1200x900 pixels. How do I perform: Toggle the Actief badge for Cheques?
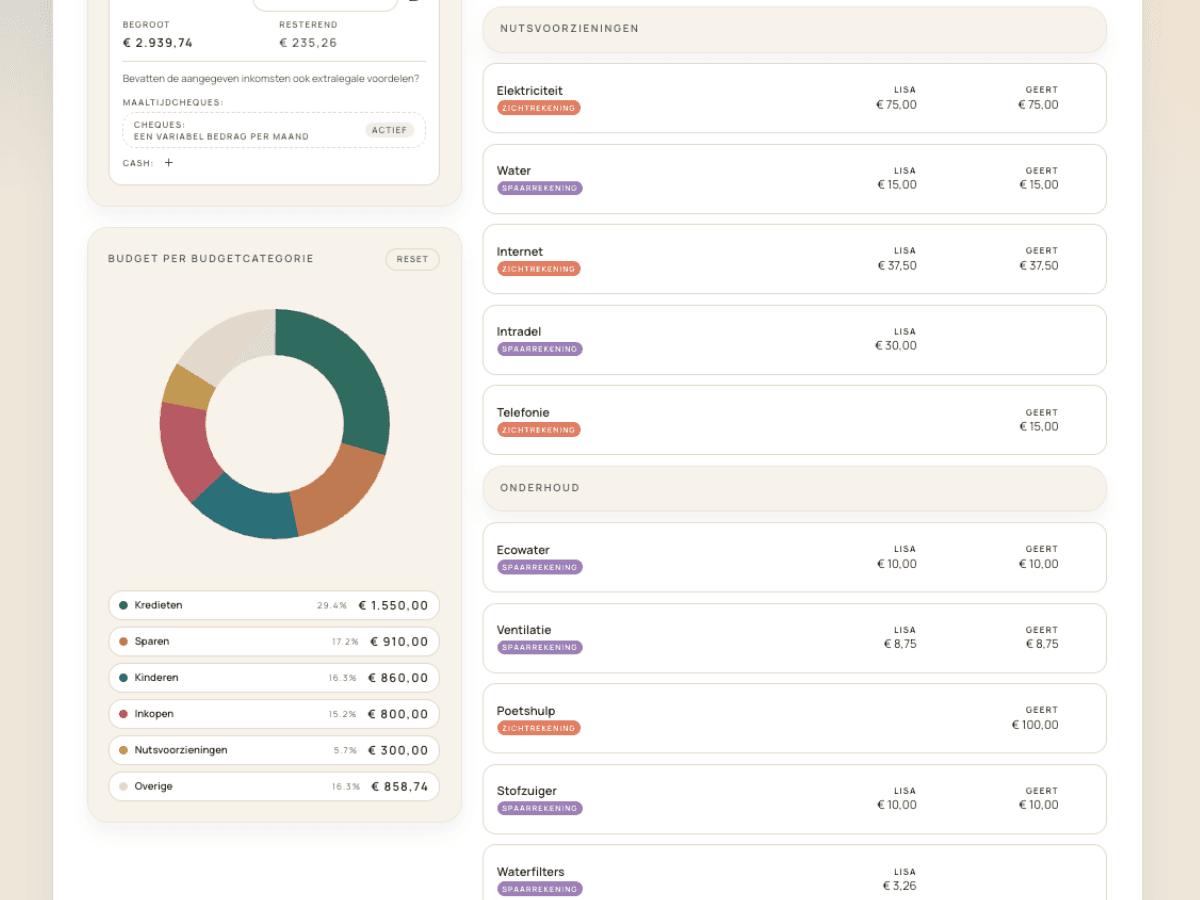tap(389, 130)
